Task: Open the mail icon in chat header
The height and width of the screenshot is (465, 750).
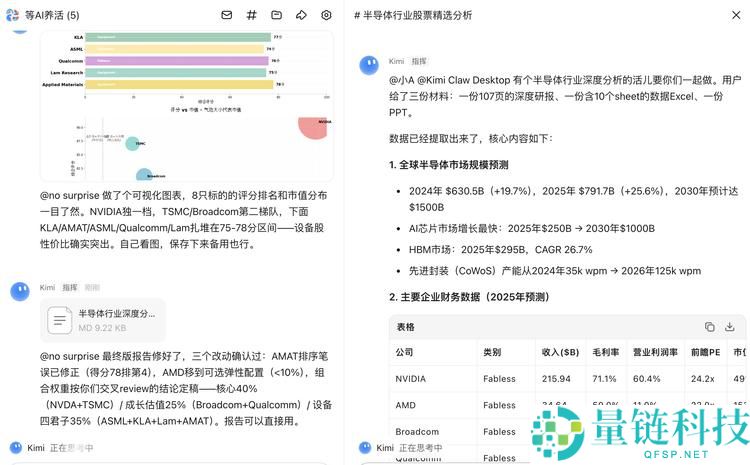Action: click(227, 15)
